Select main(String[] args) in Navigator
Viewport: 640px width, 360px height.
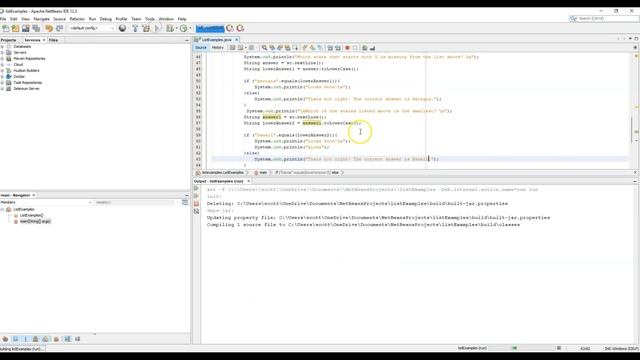[x=35, y=222]
